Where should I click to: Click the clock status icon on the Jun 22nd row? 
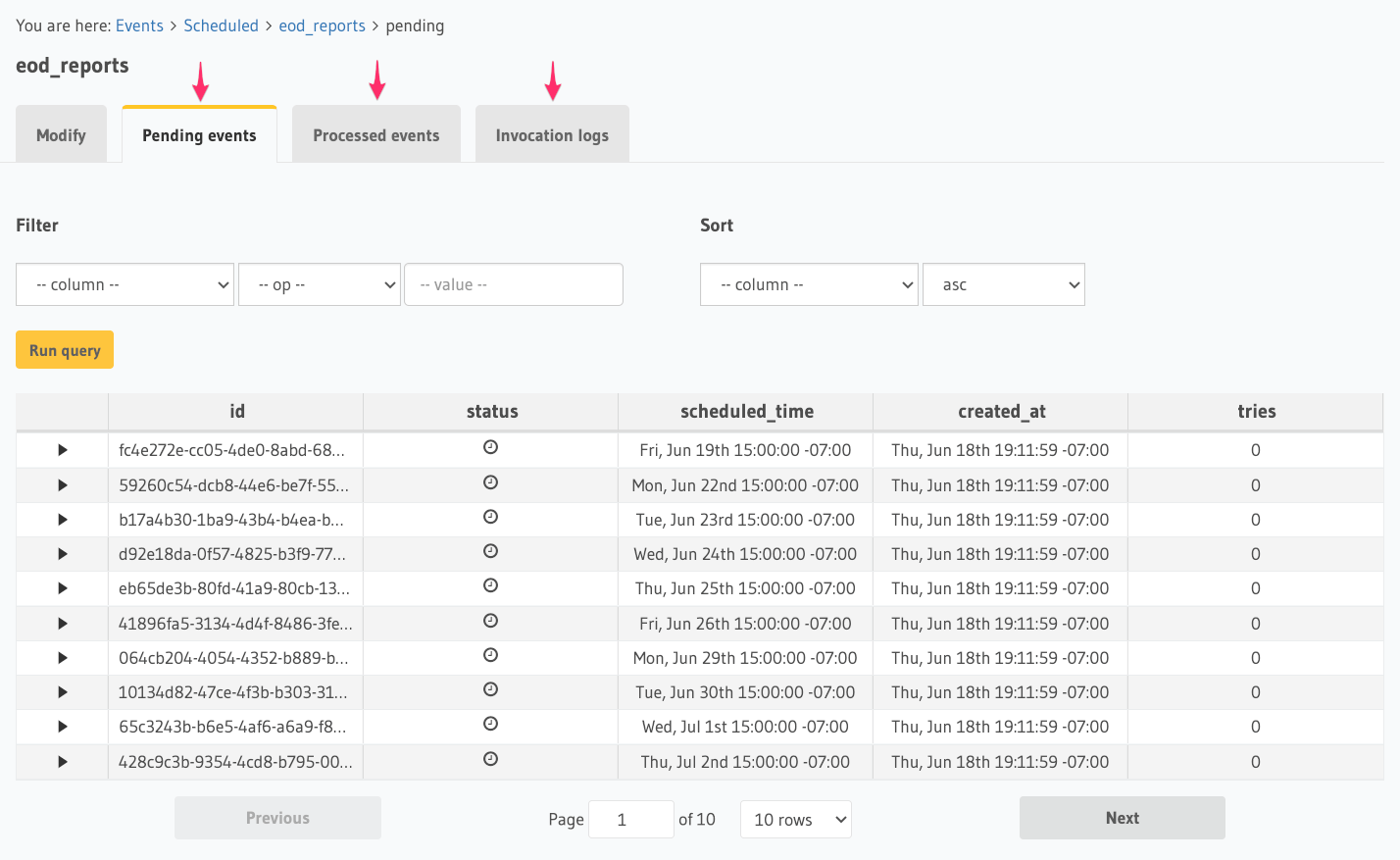490,484
